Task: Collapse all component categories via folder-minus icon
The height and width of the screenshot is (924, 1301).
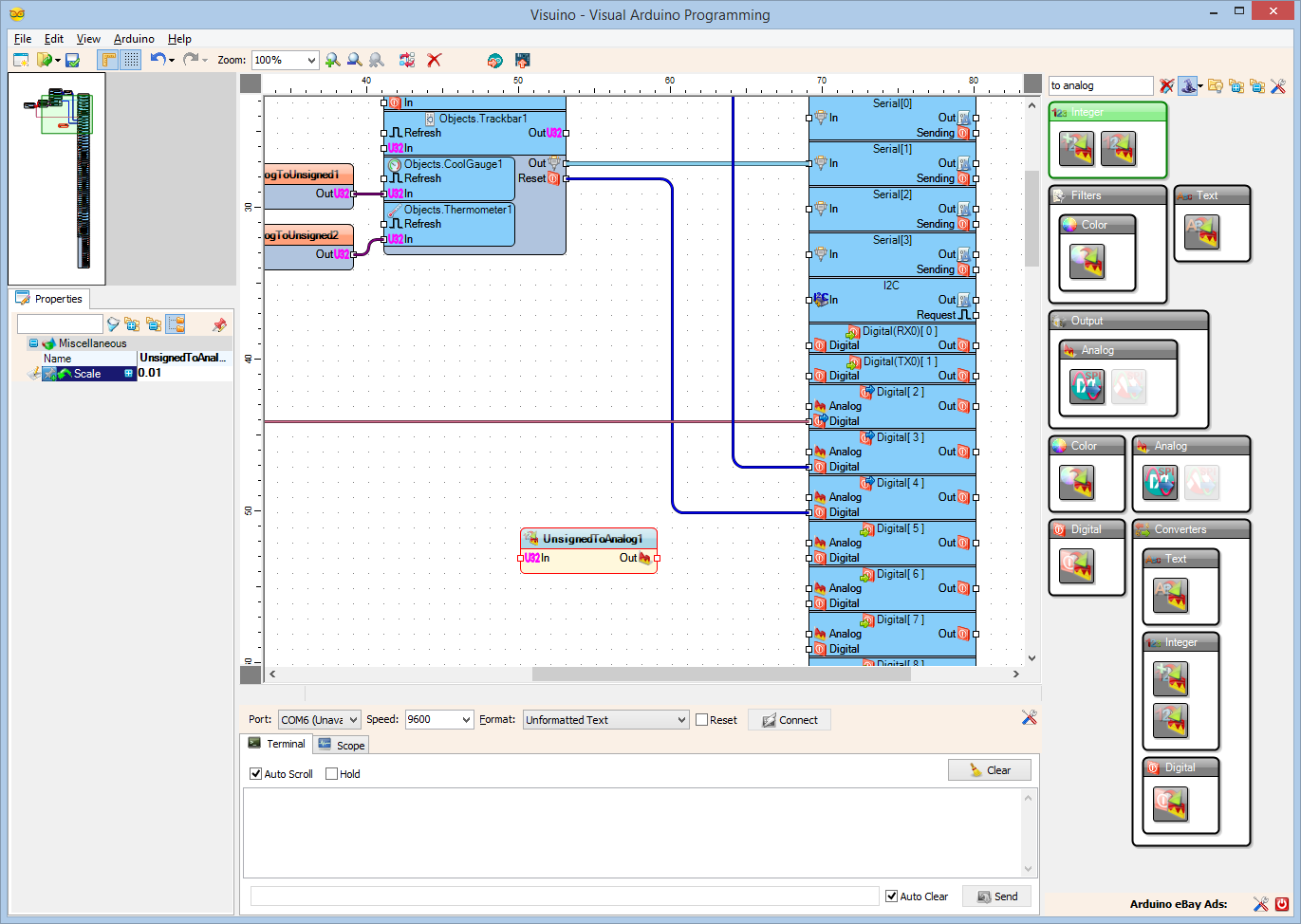Action: 1257,85
